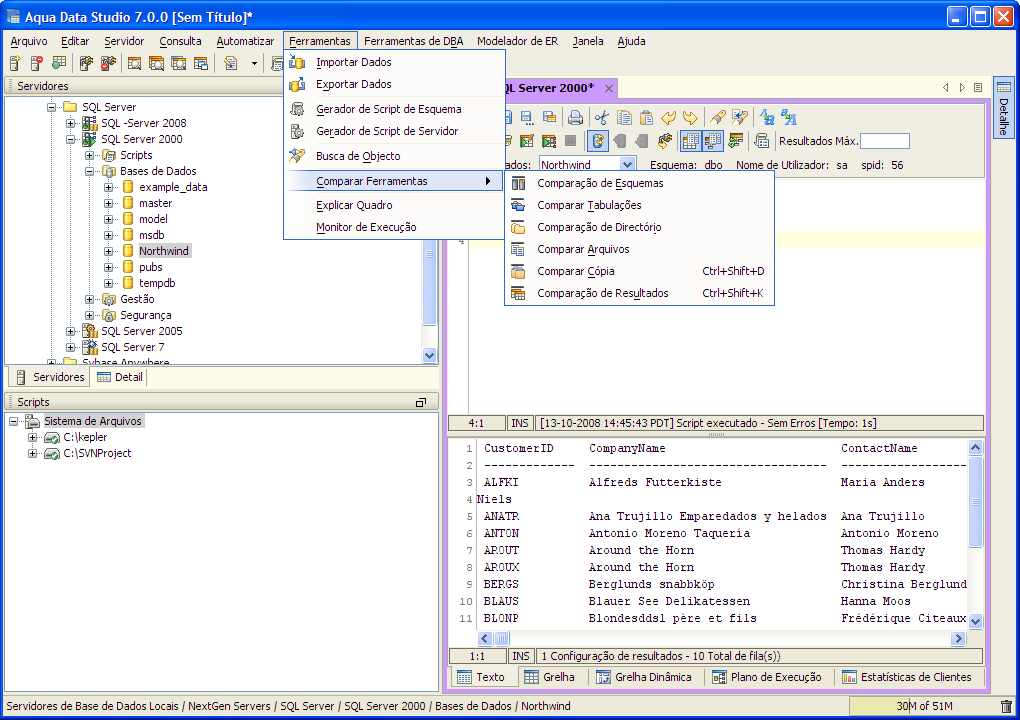Close the SQL Server 2000* editor tab
Screen dimensions: 1020x720
[x=609, y=88]
